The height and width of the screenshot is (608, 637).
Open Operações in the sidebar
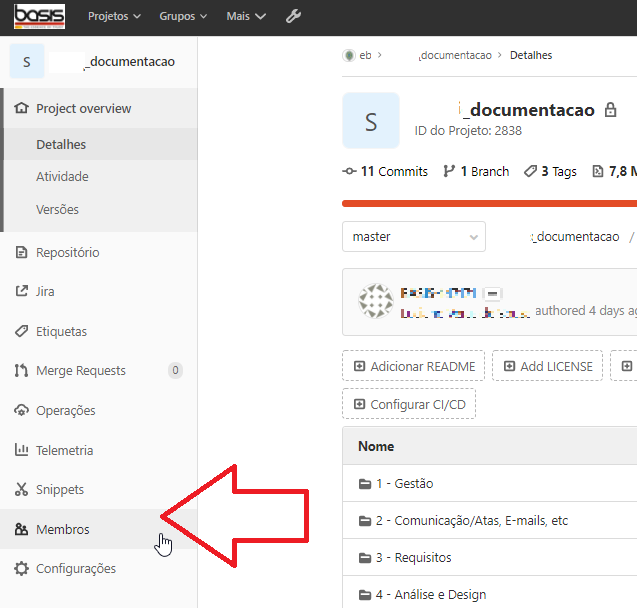click(65, 410)
